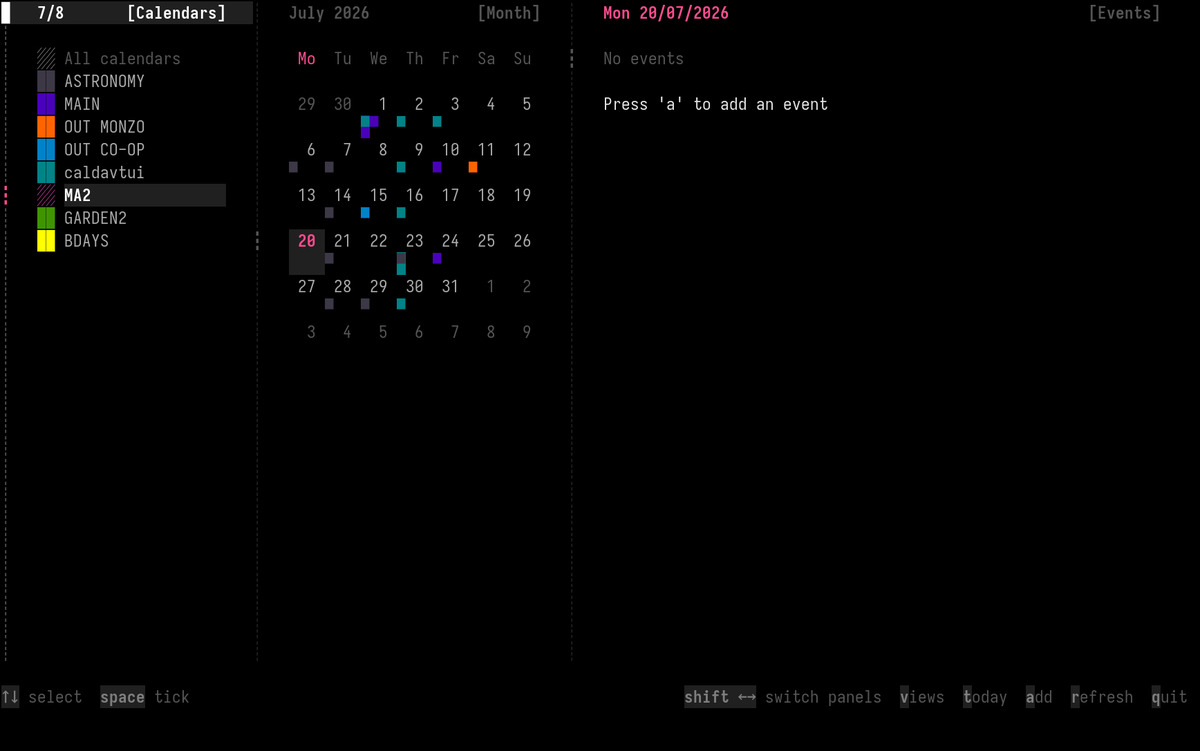Click the Su weekday column header
The image size is (1200, 751).
[522, 58]
